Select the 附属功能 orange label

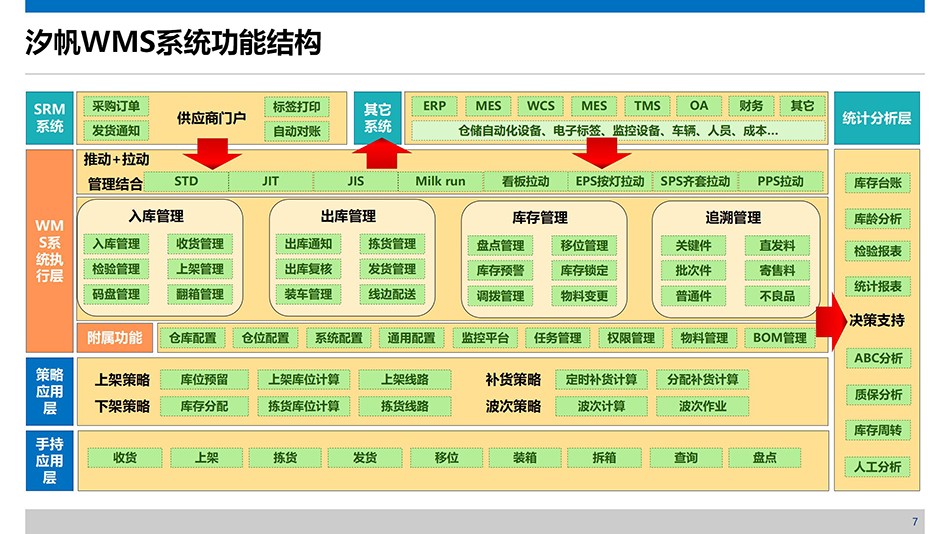[x=115, y=338]
